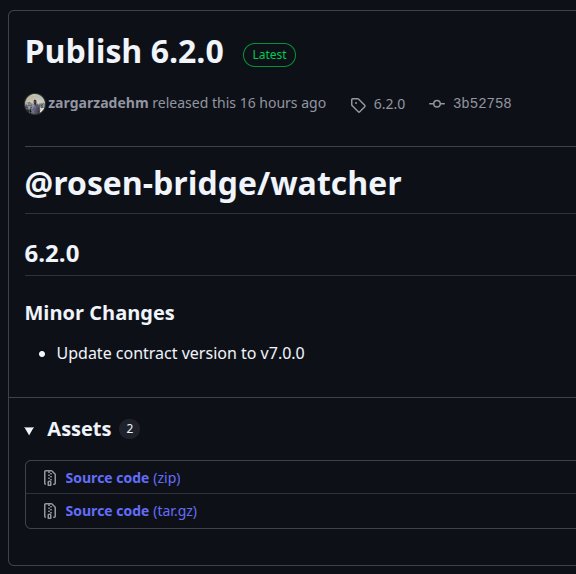The height and width of the screenshot is (574, 576).
Task: Click the "released this 16 hours ago" text
Action: (x=239, y=103)
